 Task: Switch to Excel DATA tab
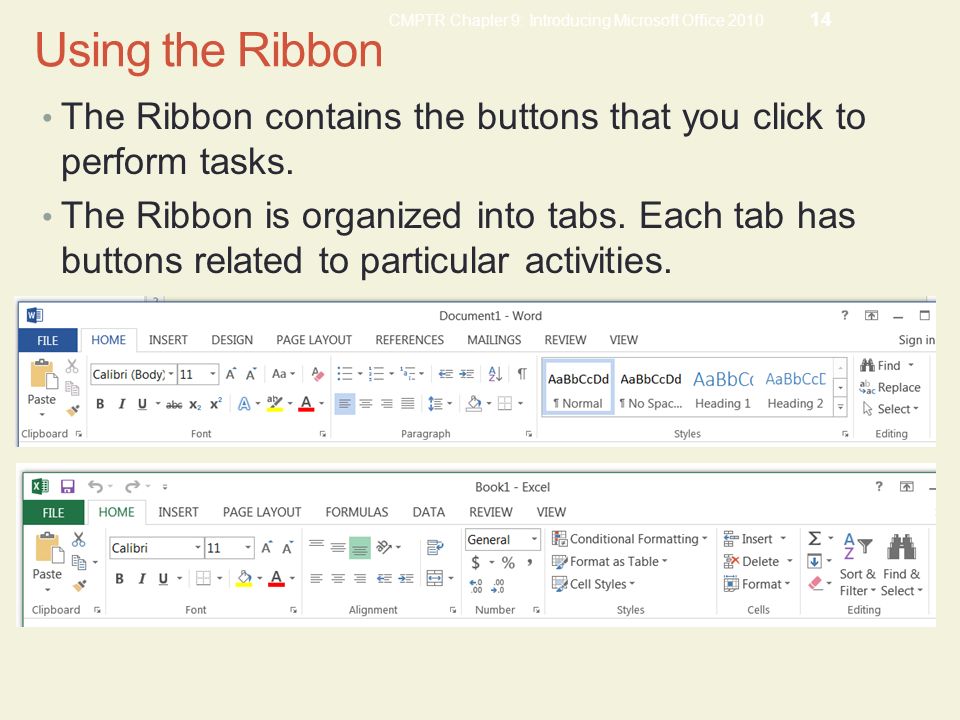pos(429,512)
